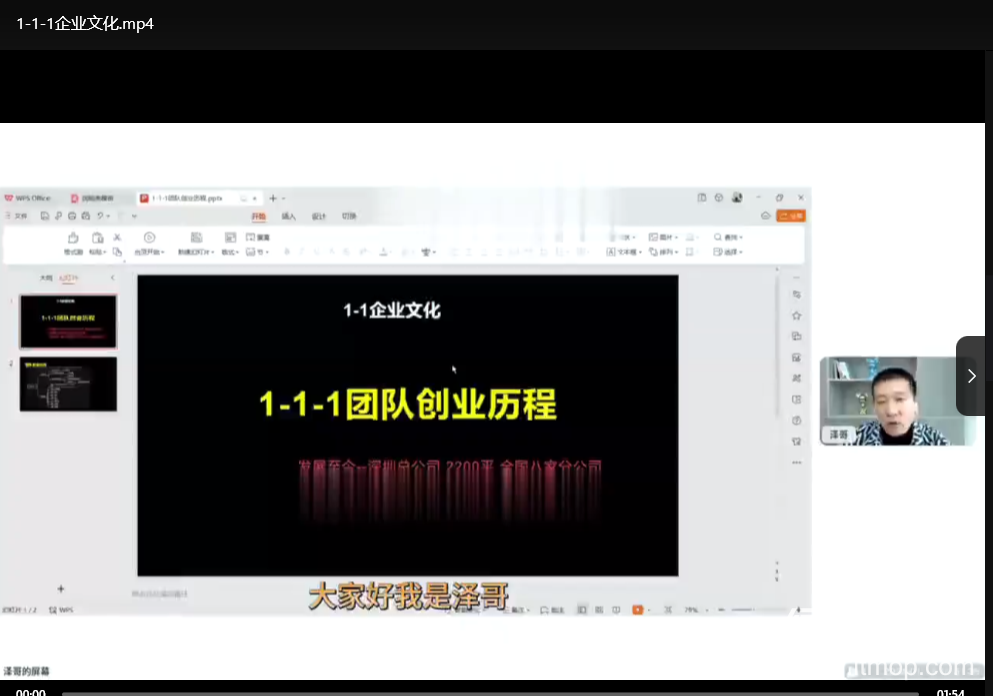Screen dimensions: 993x696
Task: Click the new slide icon
Action: [196, 238]
